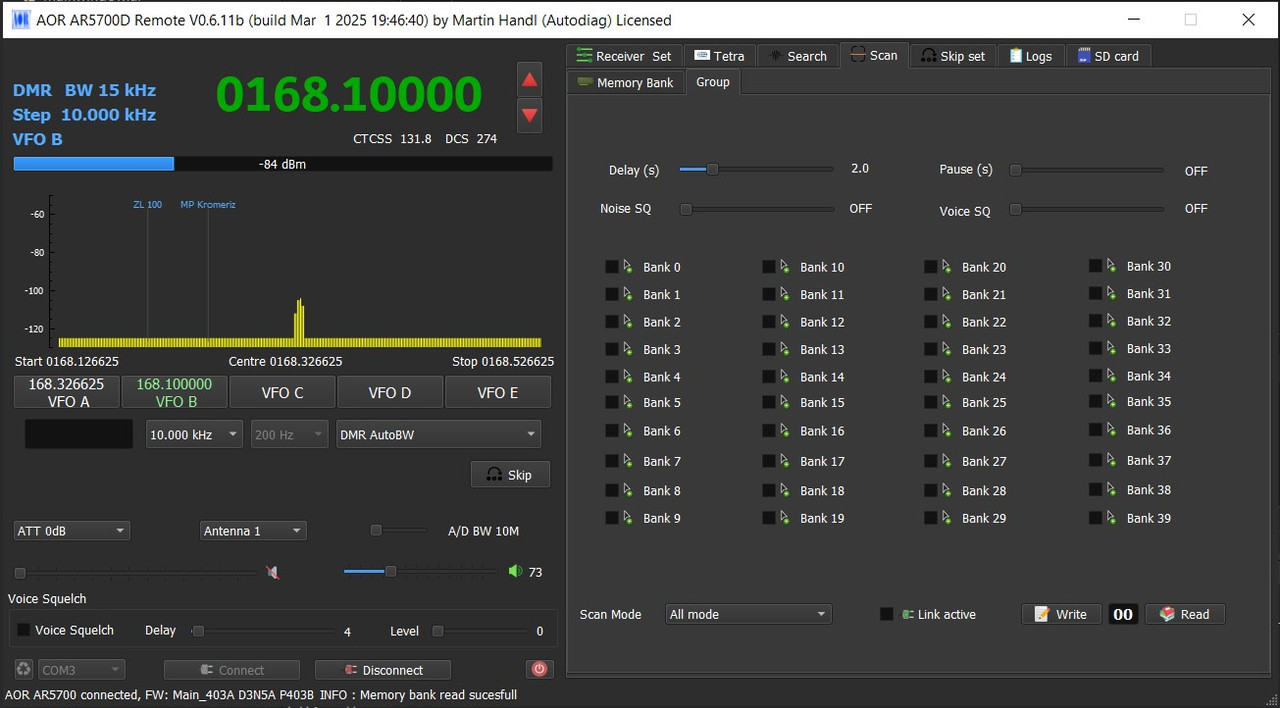The width and height of the screenshot is (1280, 708).
Task: Adjust the Delay (s) slider
Action: pos(756,169)
